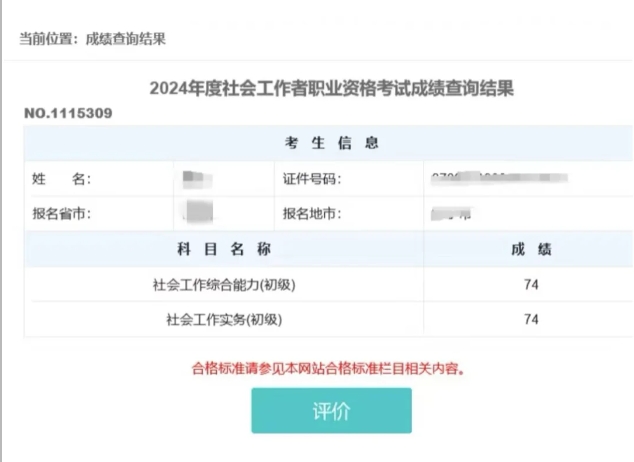634x462 pixels.
Task: Select the NO.1115309 record number
Action: 68,113
